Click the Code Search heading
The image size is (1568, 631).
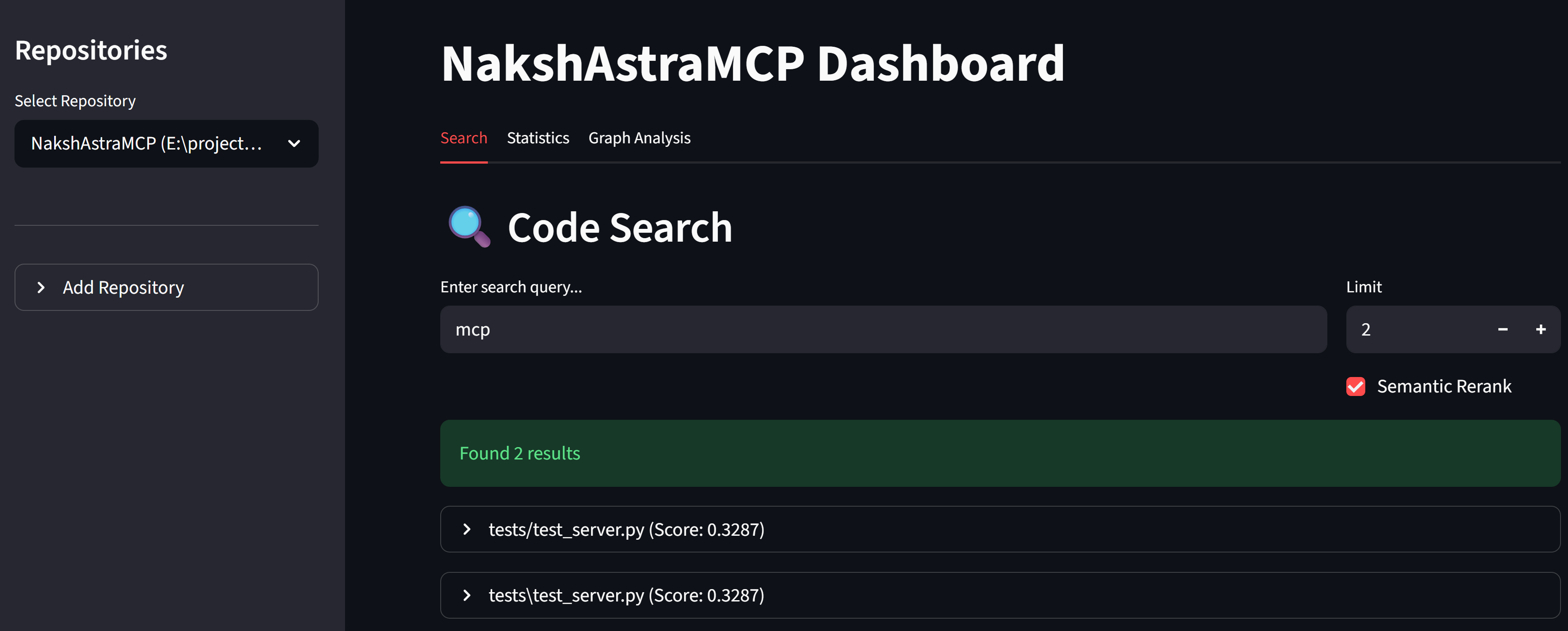click(620, 228)
